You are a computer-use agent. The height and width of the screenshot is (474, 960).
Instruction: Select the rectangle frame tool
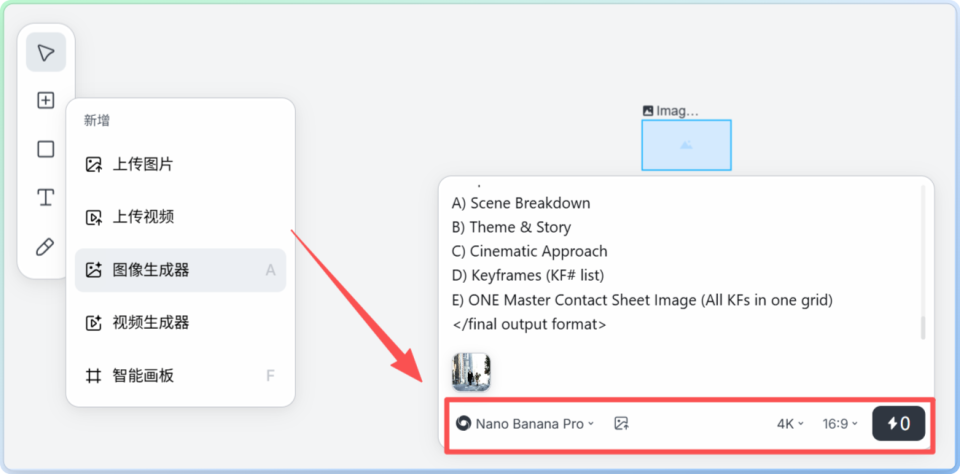point(46,149)
